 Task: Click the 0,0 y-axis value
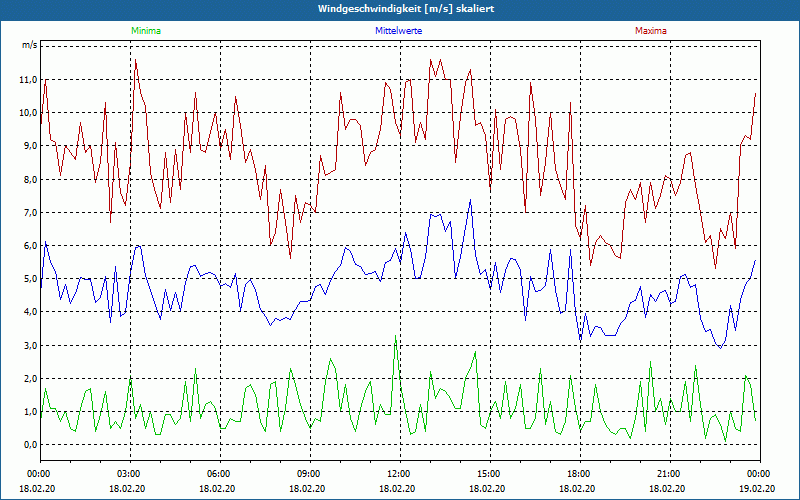coord(30,445)
